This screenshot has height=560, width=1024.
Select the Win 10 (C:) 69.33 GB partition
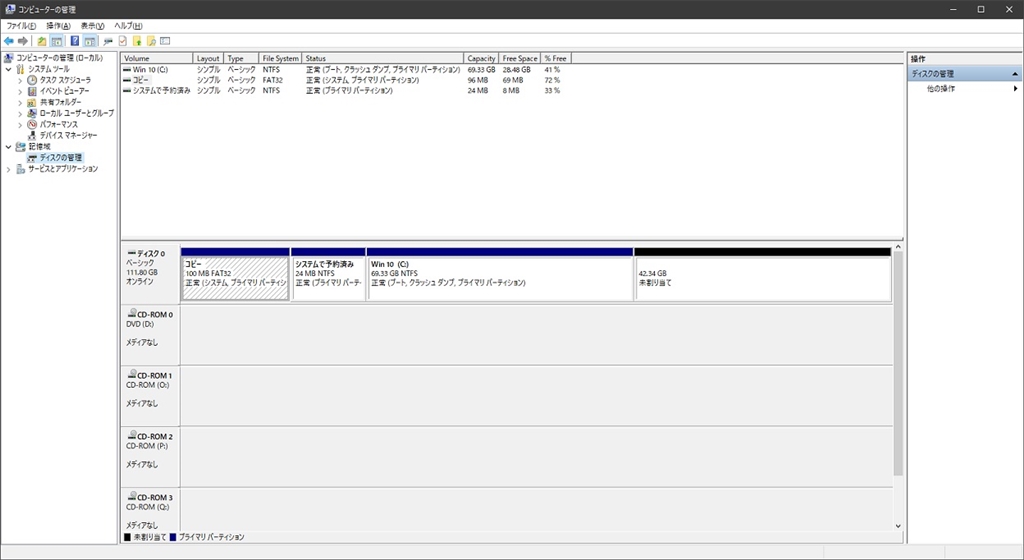(500, 277)
